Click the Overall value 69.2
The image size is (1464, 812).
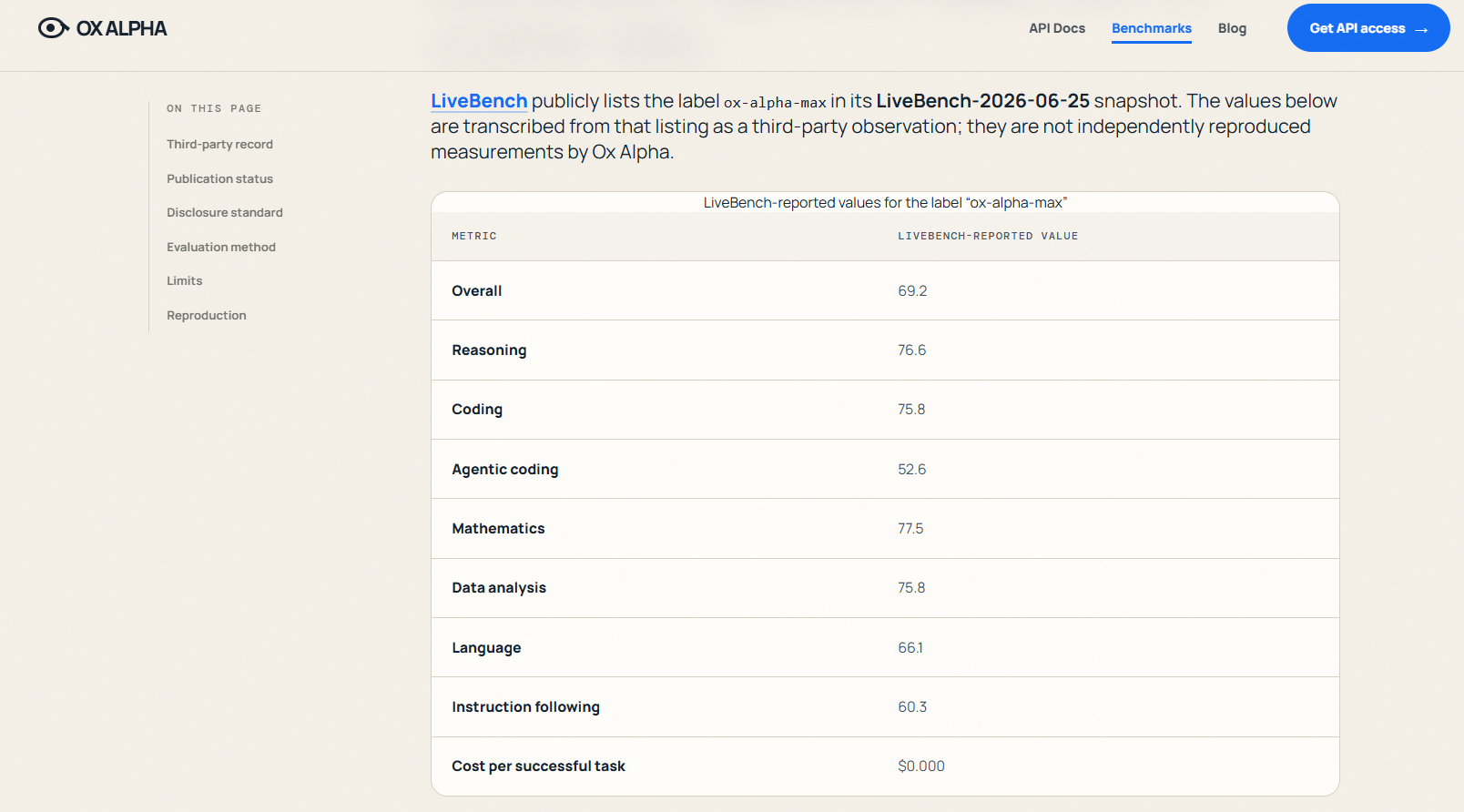912,290
